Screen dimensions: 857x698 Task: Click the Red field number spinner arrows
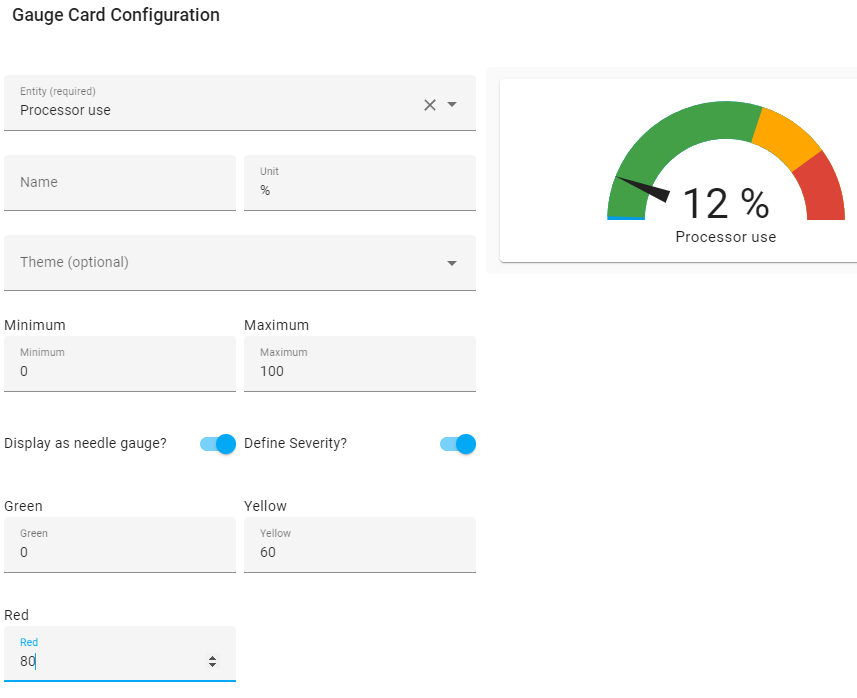[x=213, y=661]
